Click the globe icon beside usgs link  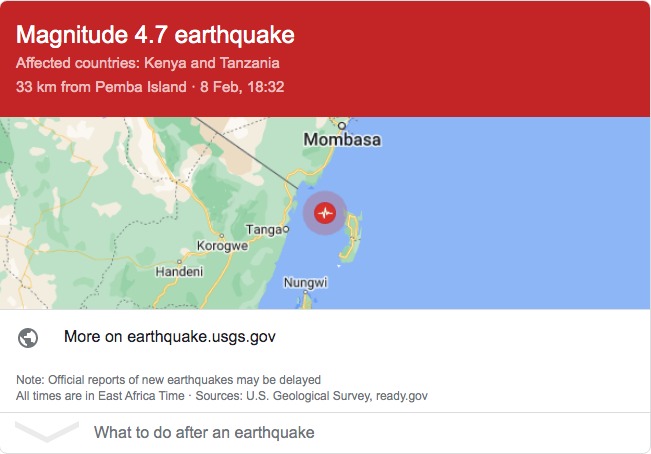[x=28, y=337]
